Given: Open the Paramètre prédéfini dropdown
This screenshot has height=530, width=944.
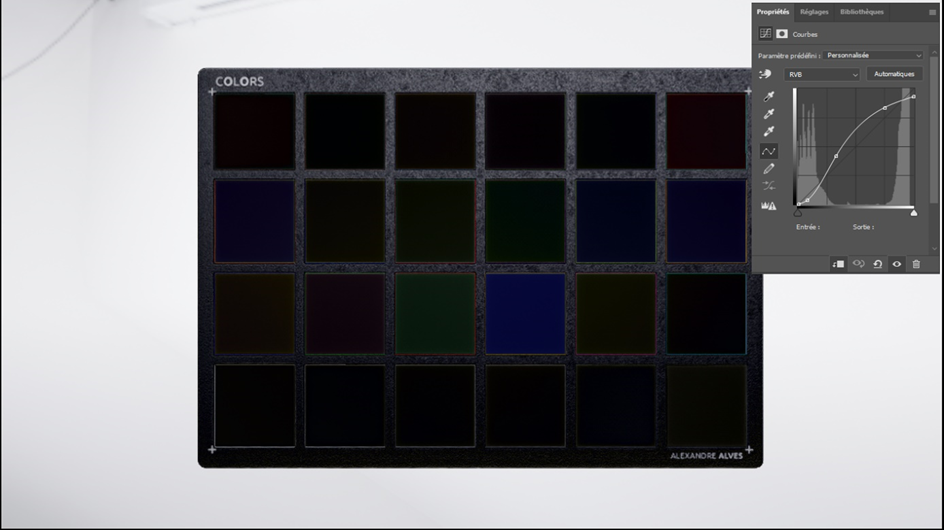Looking at the screenshot, I should [874, 55].
